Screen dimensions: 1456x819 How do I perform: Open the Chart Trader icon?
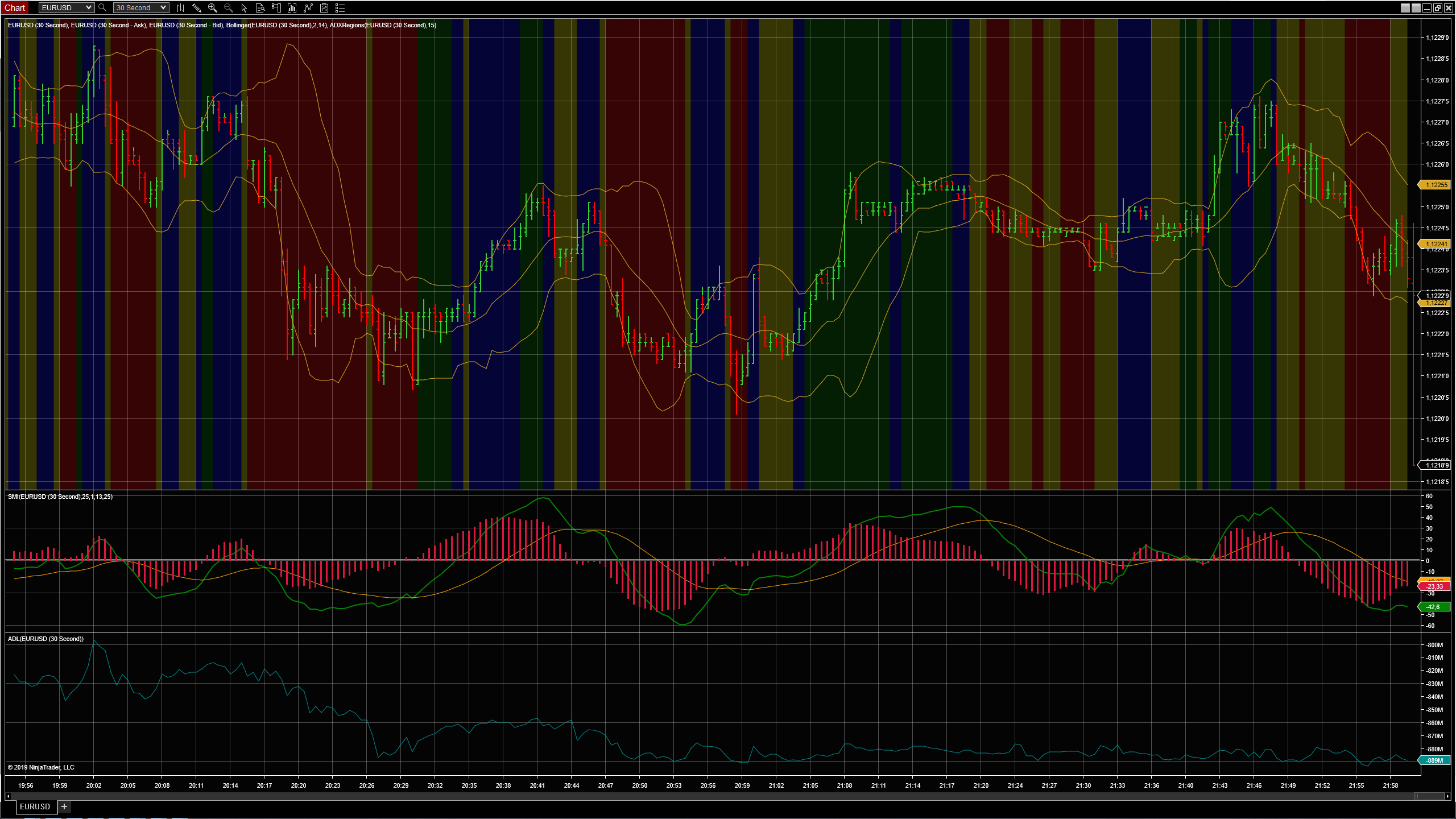point(276,8)
